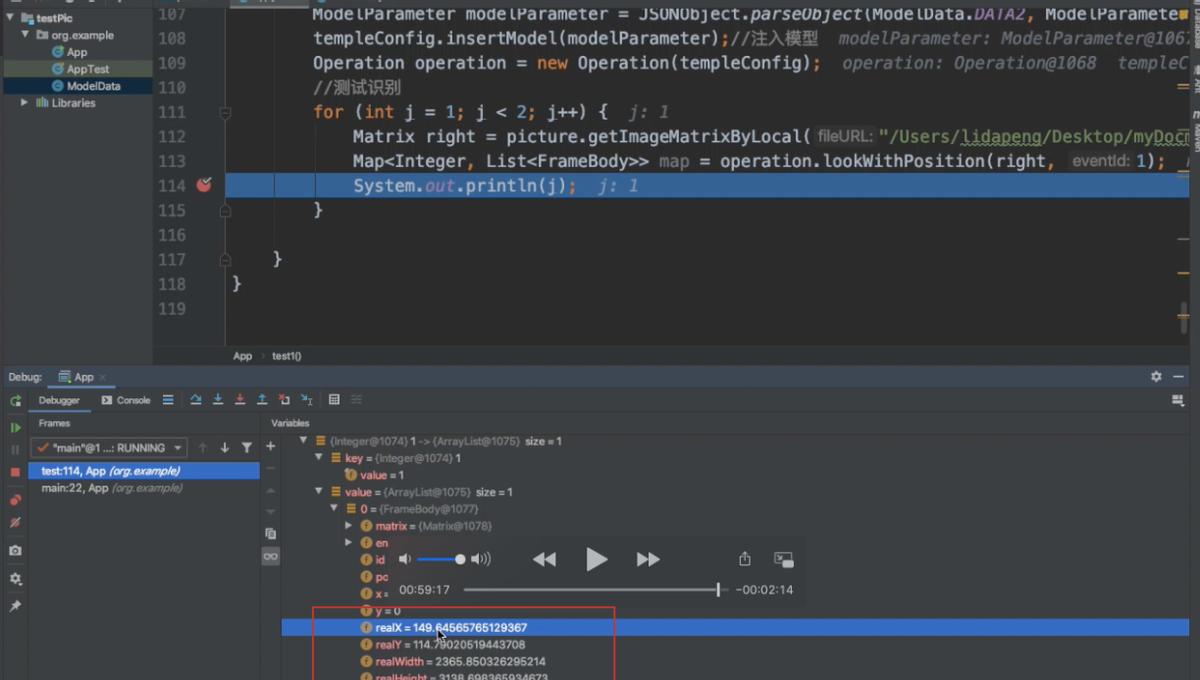Click the filter frames funnel icon
The height and width of the screenshot is (680, 1200).
point(247,448)
